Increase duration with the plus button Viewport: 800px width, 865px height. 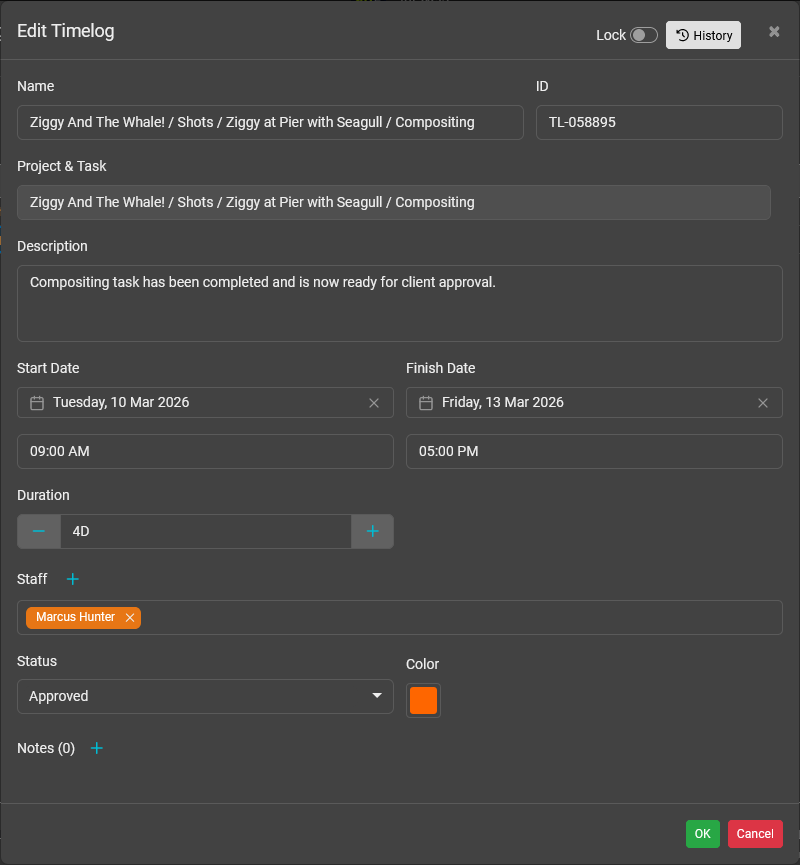click(372, 532)
